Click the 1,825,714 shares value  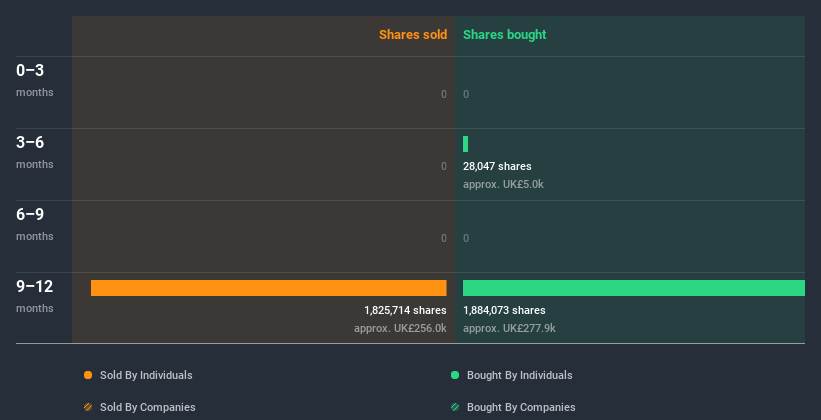click(405, 311)
